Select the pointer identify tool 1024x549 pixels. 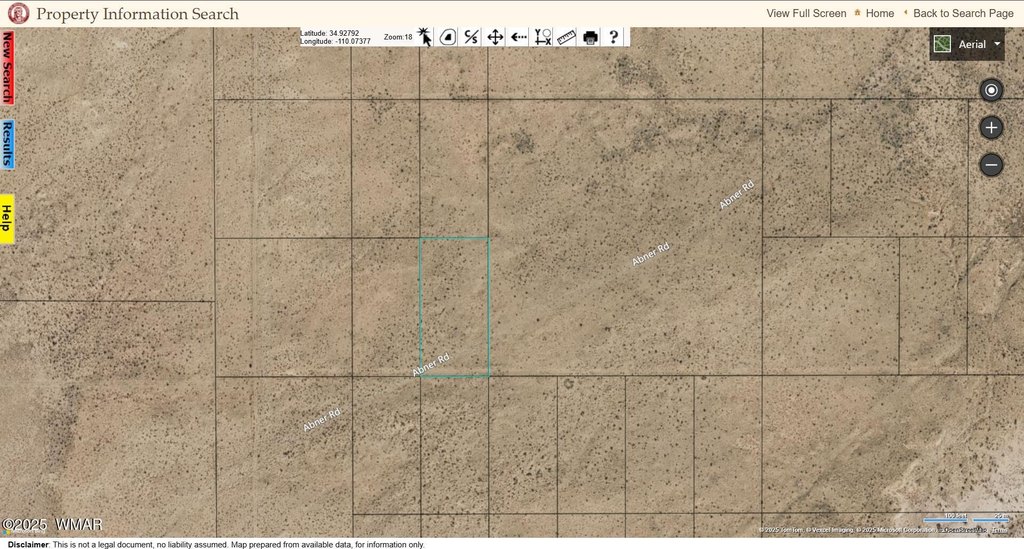(425, 37)
